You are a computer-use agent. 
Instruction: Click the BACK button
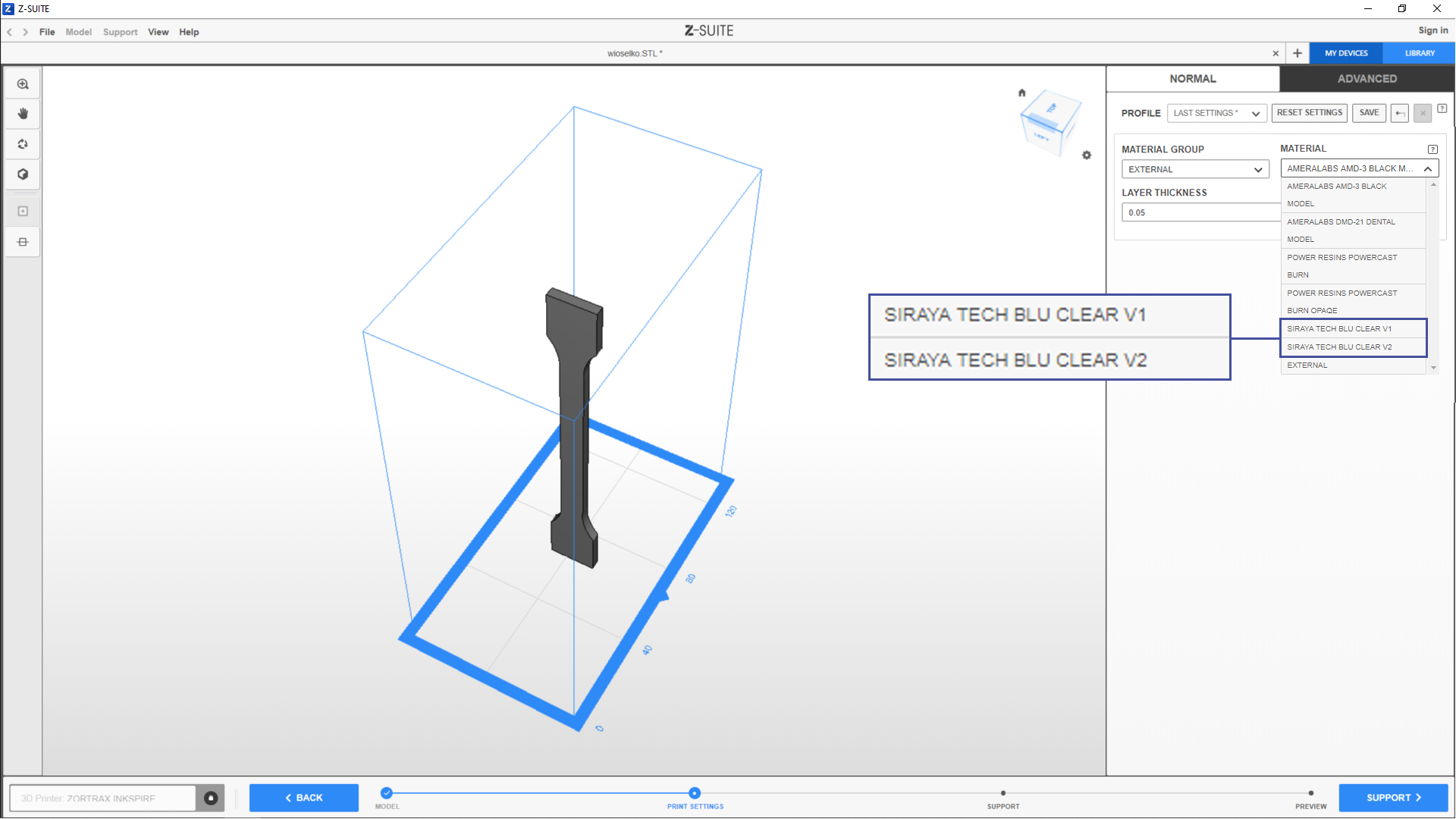304,798
